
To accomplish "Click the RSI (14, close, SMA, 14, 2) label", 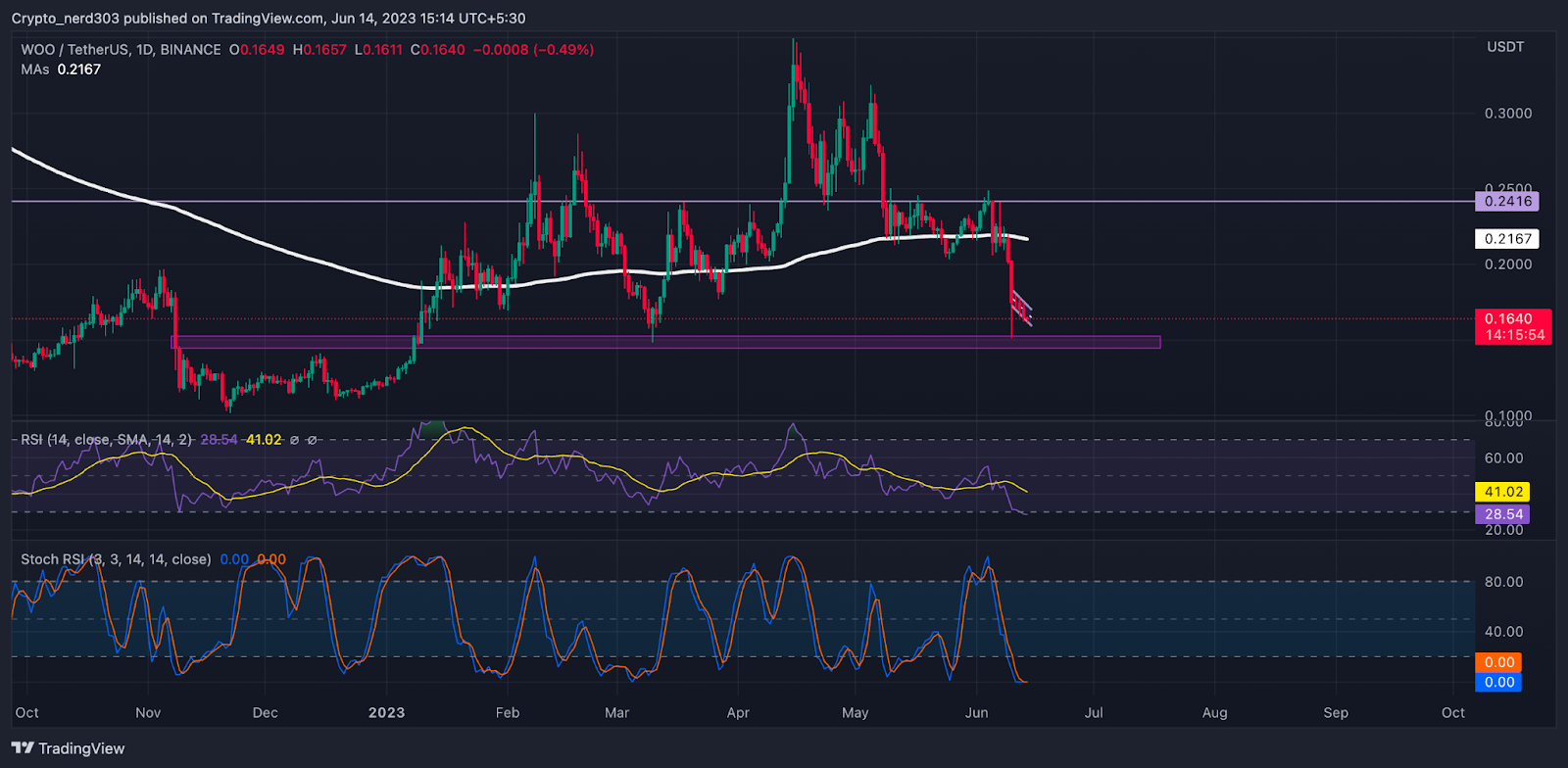I will pyautogui.click(x=107, y=440).
